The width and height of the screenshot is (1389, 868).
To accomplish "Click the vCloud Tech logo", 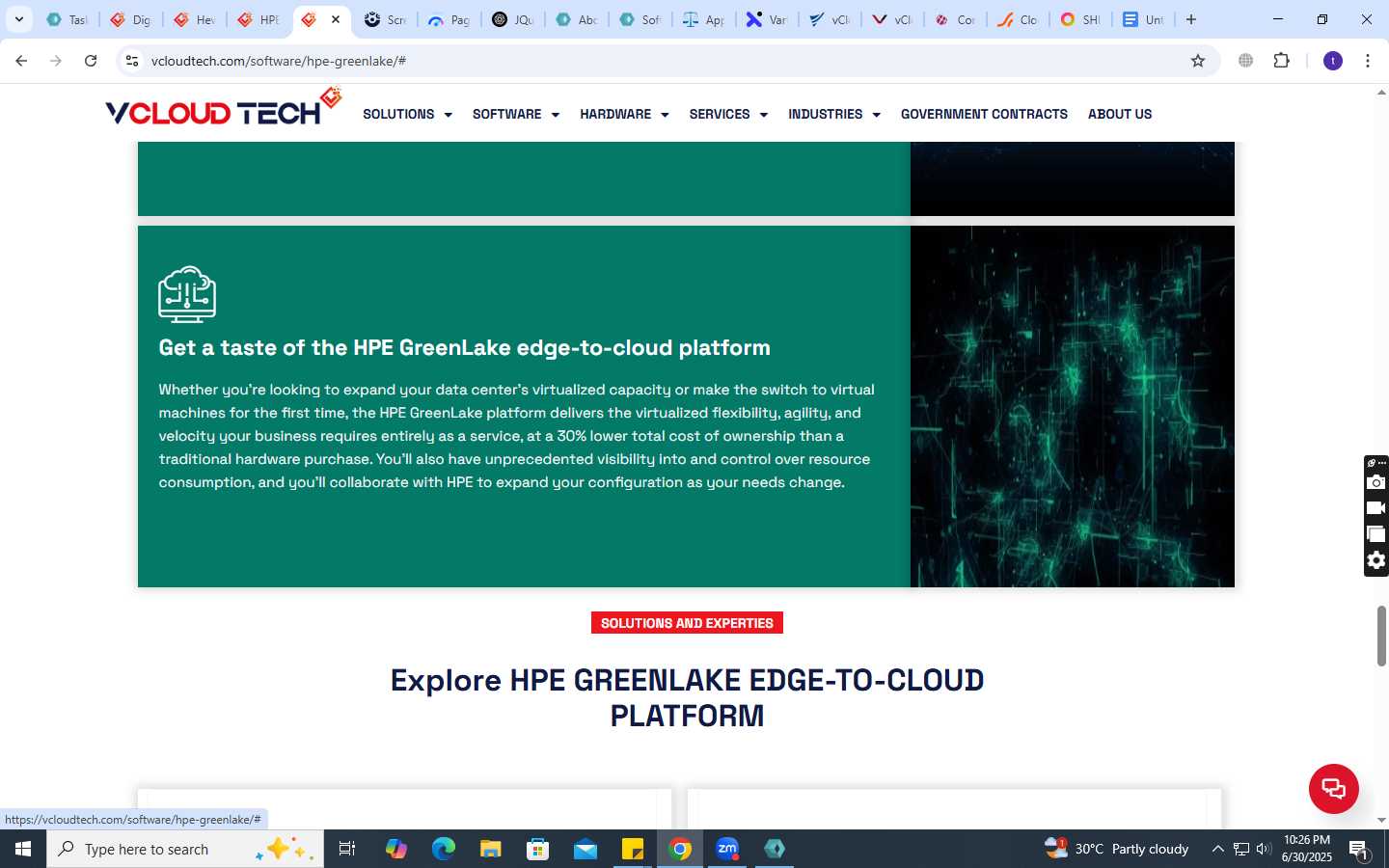I will [224, 108].
